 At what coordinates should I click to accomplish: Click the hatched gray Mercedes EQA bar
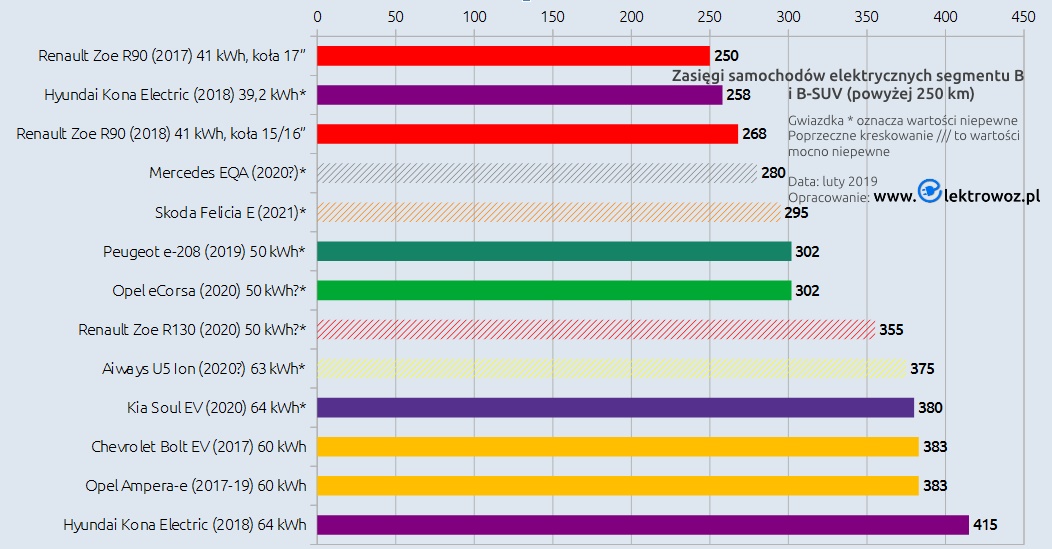537,172
